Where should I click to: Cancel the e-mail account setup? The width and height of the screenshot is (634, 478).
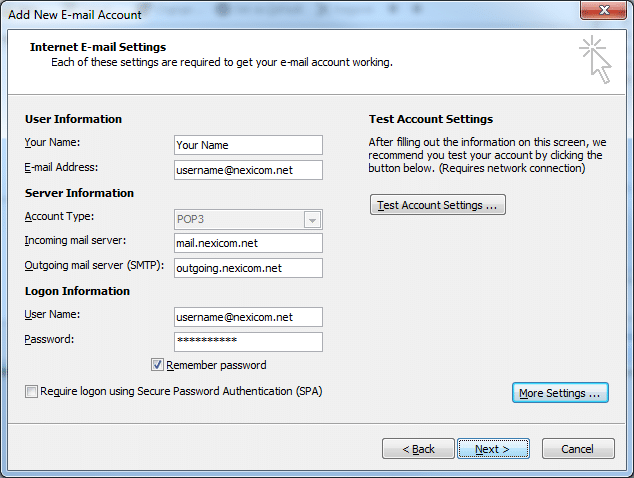coord(578,449)
